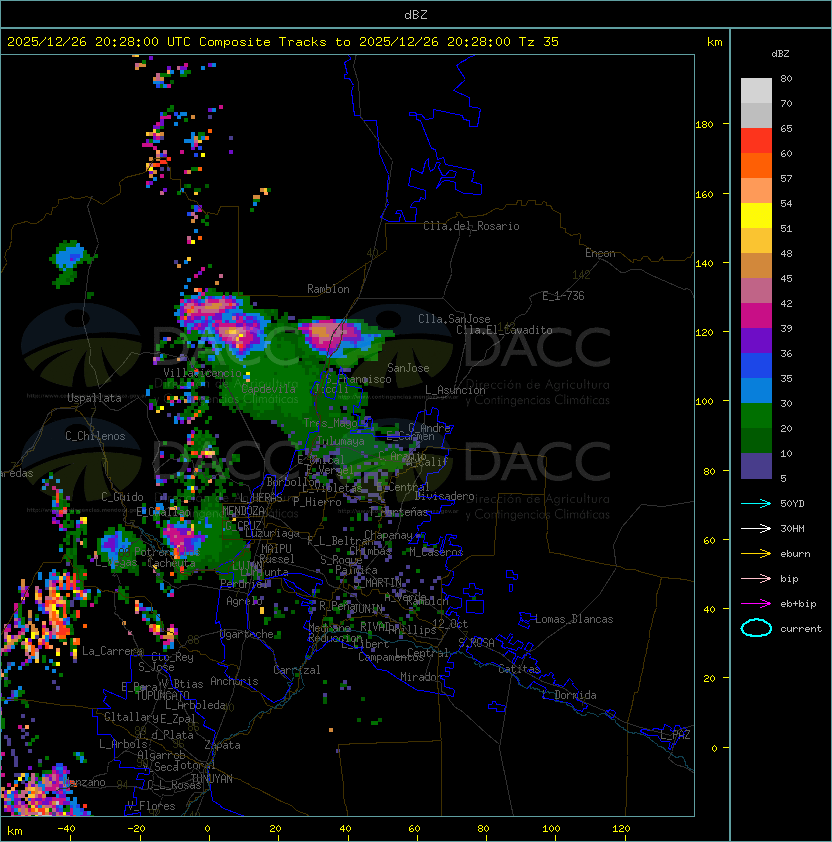This screenshot has width=832, height=842.
Task: Click the C_Chilenos label
Action: click(95, 436)
